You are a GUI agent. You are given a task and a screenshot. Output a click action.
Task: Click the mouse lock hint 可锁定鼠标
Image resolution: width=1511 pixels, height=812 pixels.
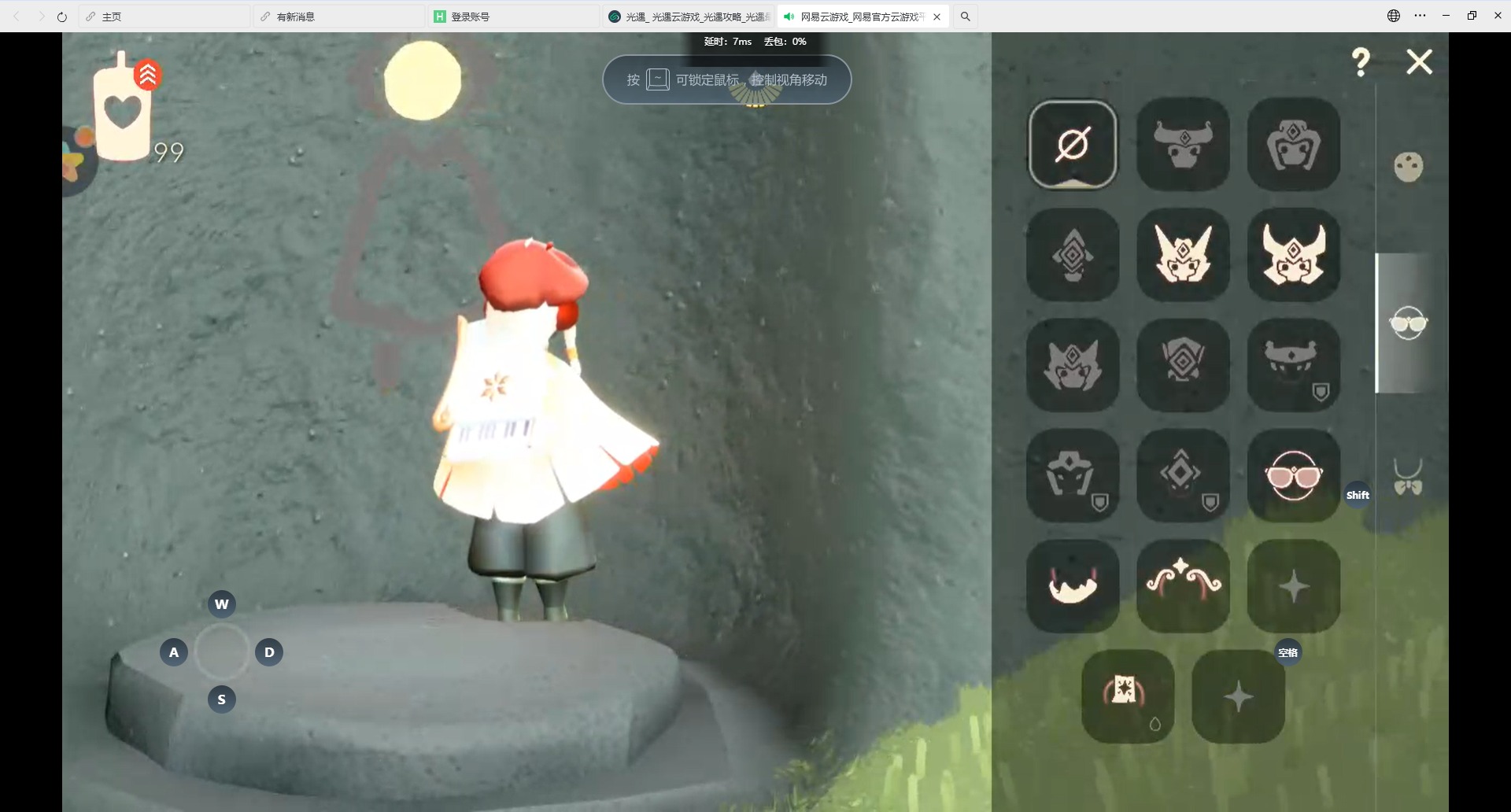coord(727,79)
